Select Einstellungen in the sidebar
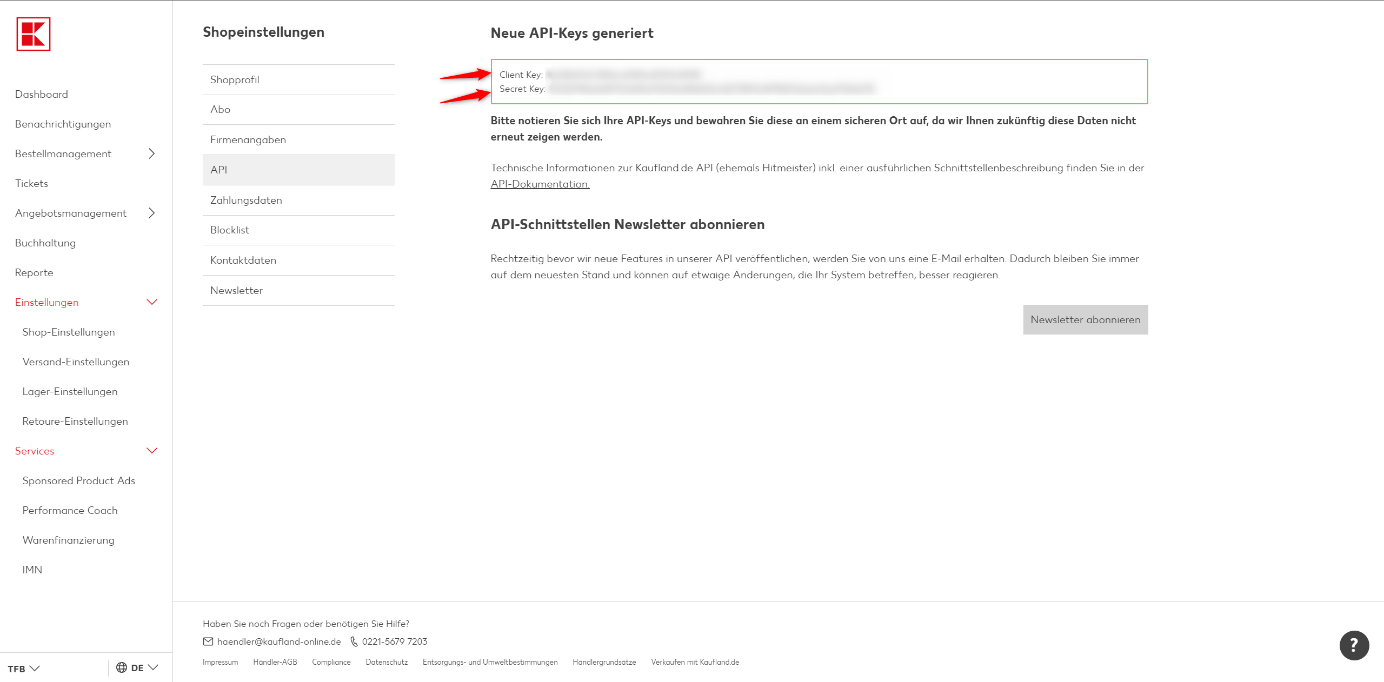The width and height of the screenshot is (1384, 682). pyautogui.click(x=47, y=302)
